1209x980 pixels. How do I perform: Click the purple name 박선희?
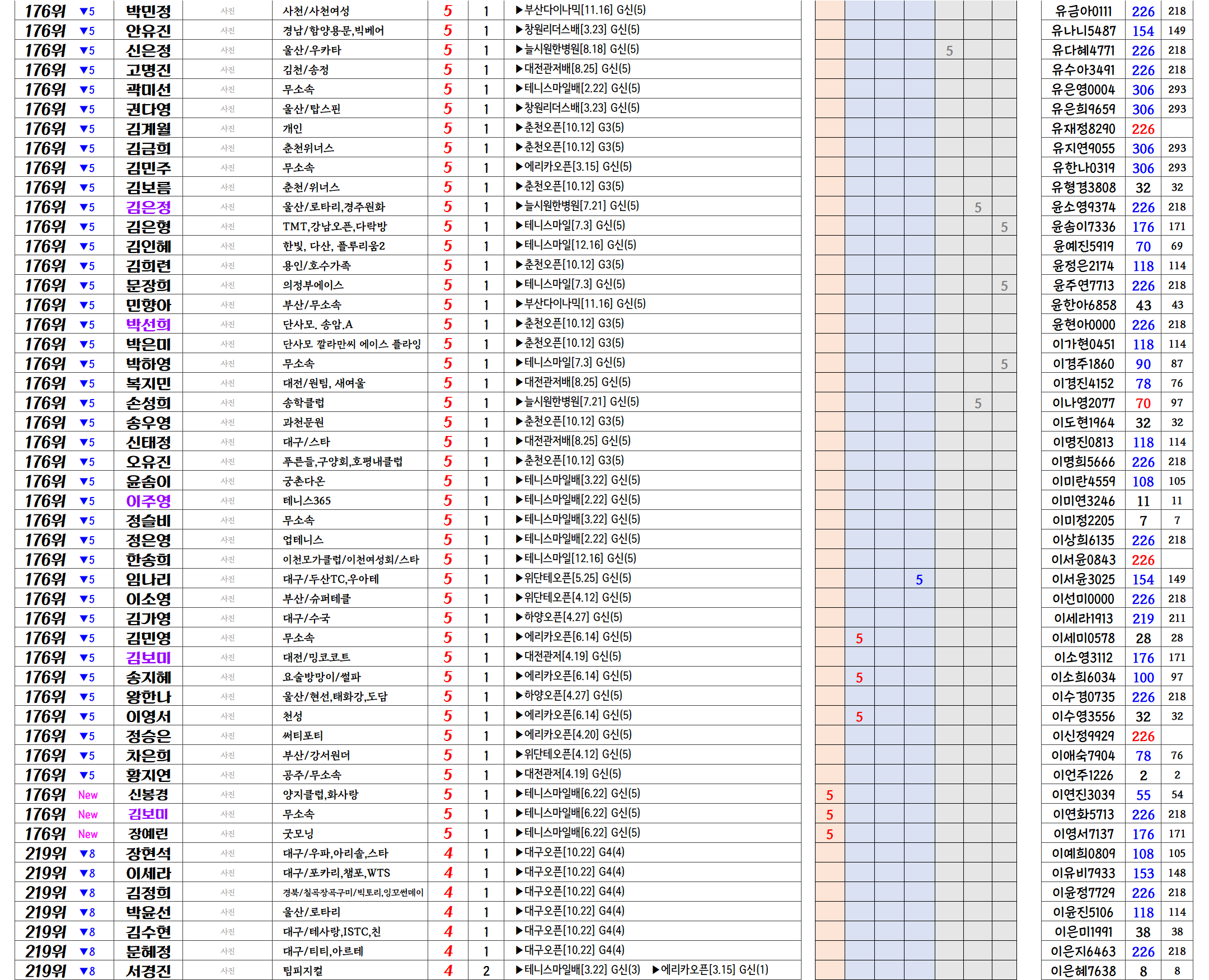point(148,325)
